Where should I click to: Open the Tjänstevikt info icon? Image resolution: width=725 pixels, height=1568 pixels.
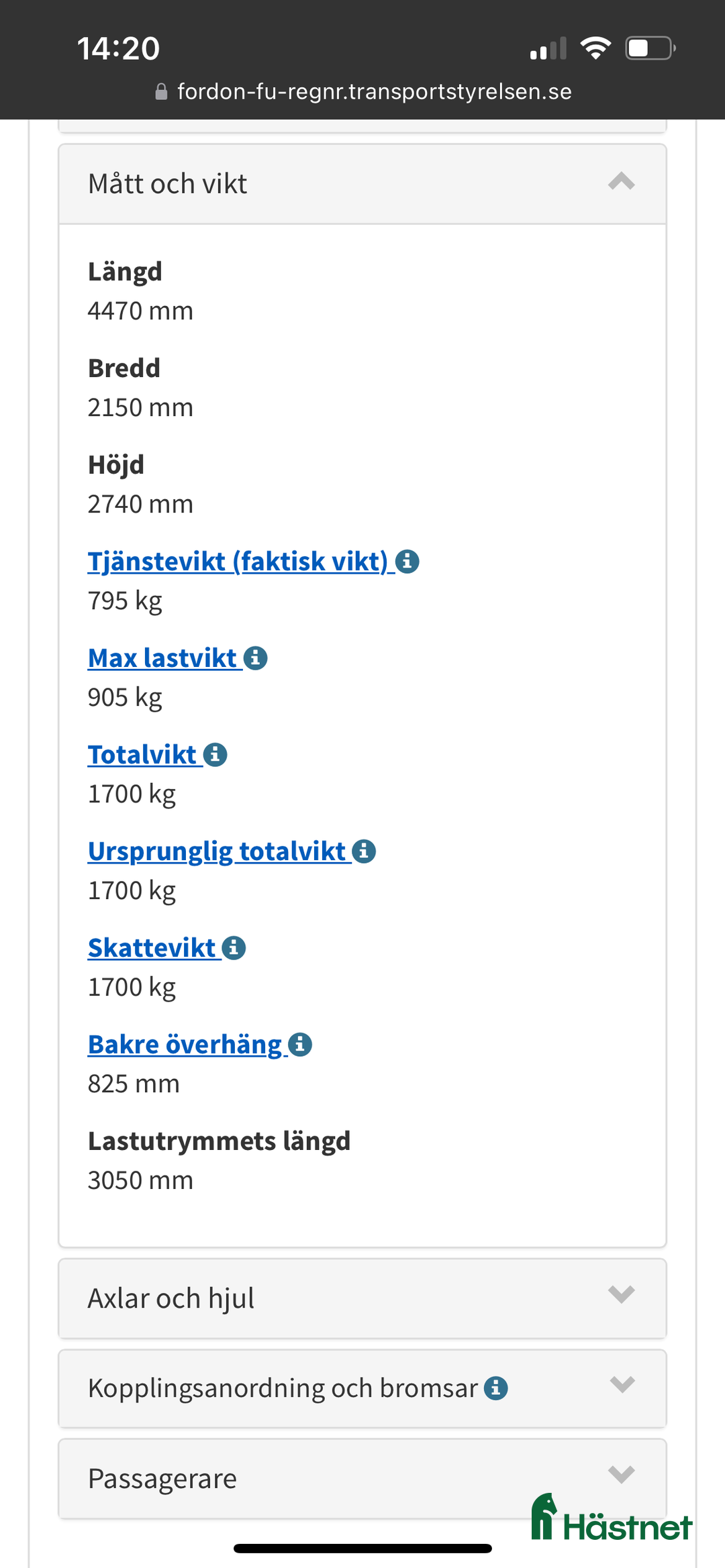click(x=408, y=562)
